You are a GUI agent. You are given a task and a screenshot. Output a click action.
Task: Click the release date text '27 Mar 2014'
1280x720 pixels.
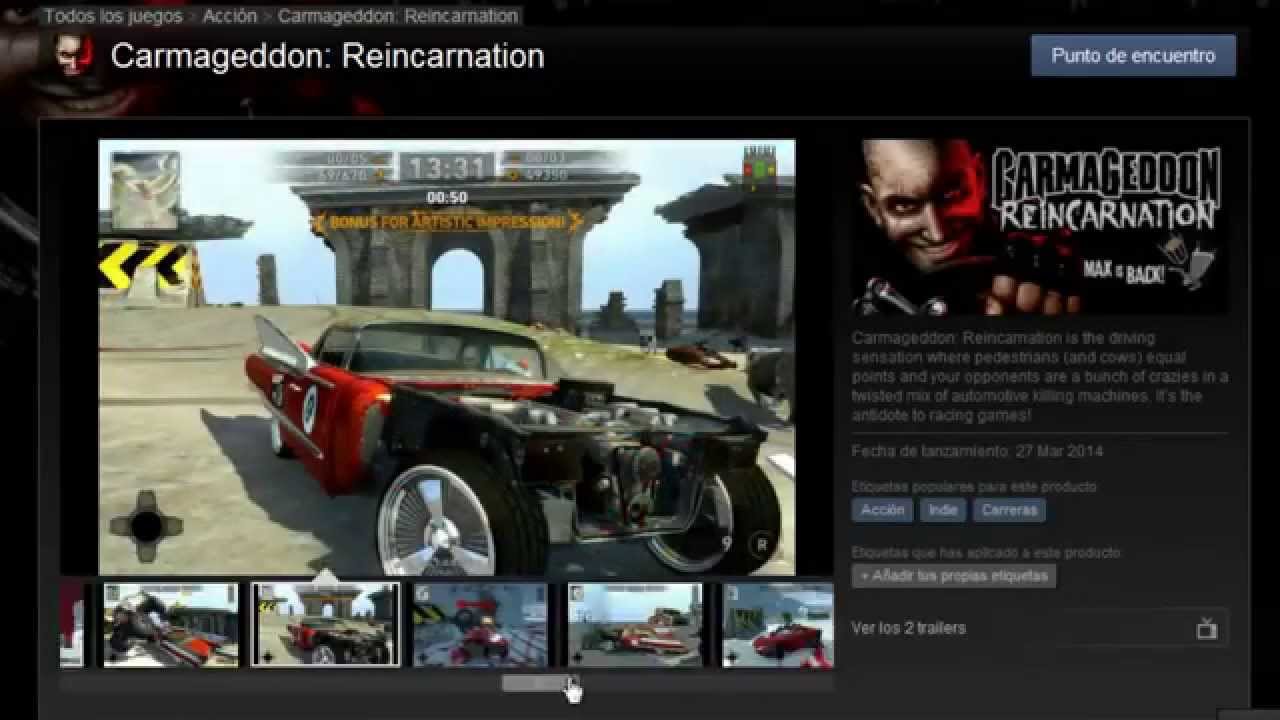[x=1058, y=452]
